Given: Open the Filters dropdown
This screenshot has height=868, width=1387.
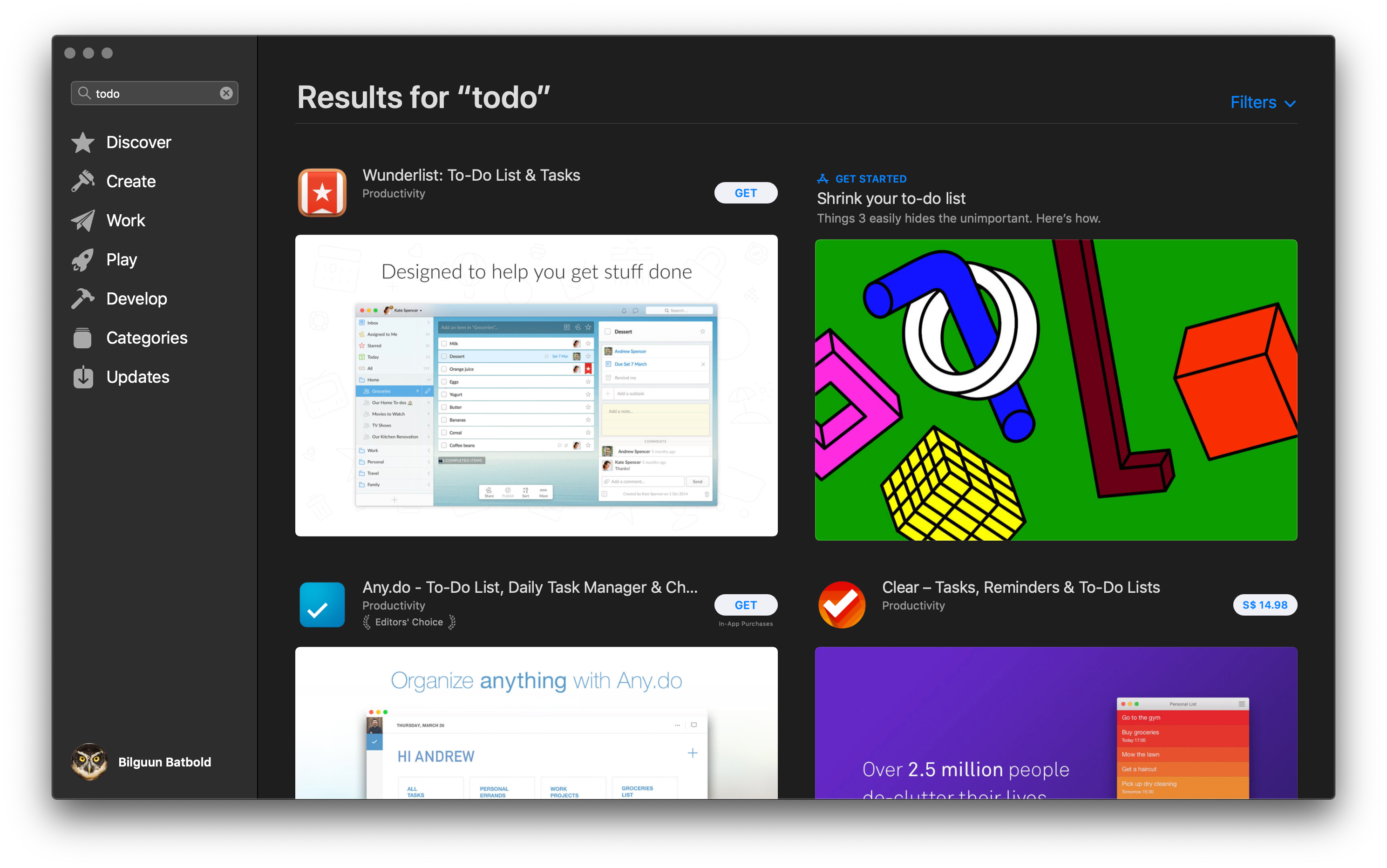Looking at the screenshot, I should click(1263, 102).
